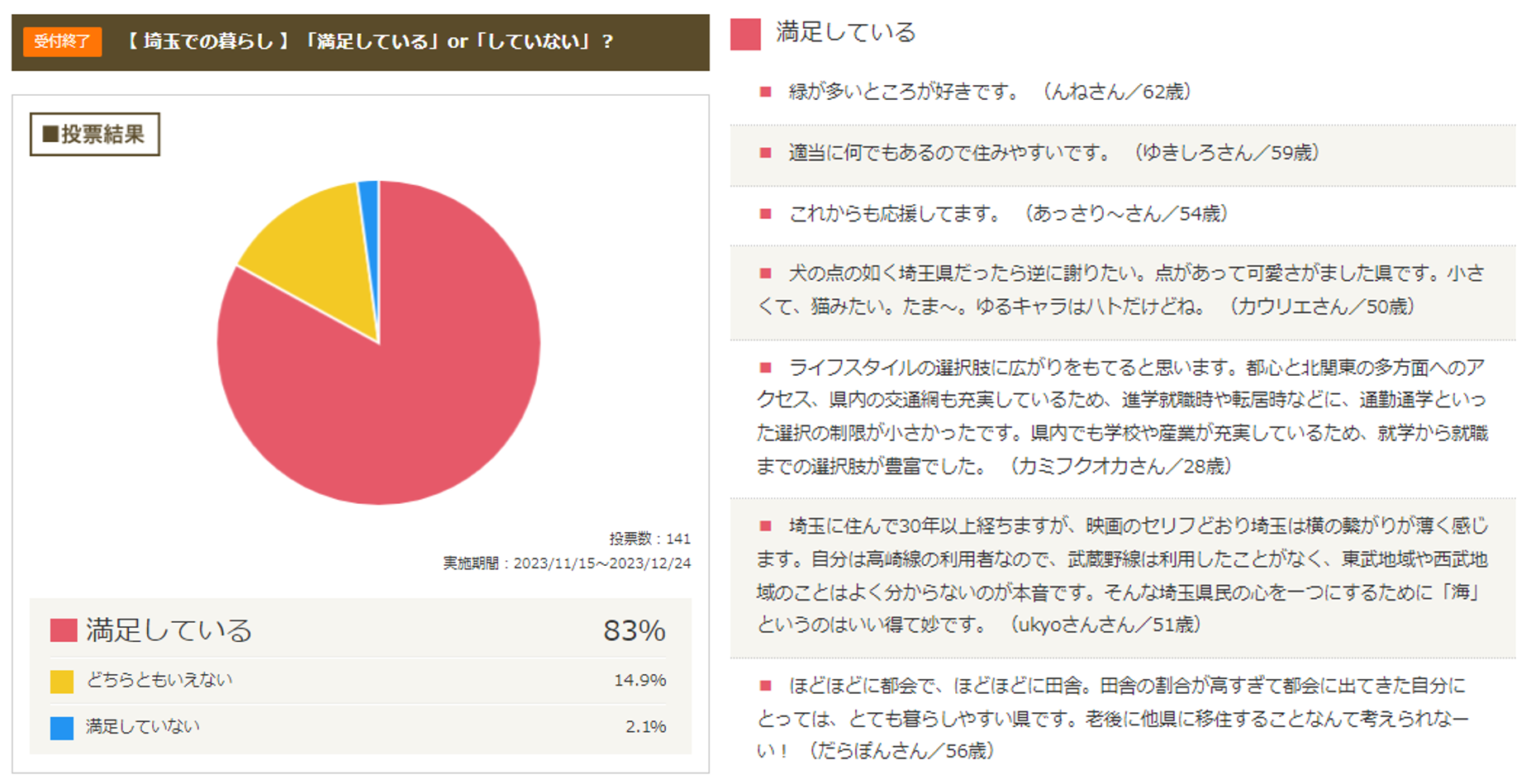Click the yellow どちらともいえない legend swatch
Image resolution: width=1526 pixels, height=784 pixels.
pyautogui.click(x=62, y=682)
